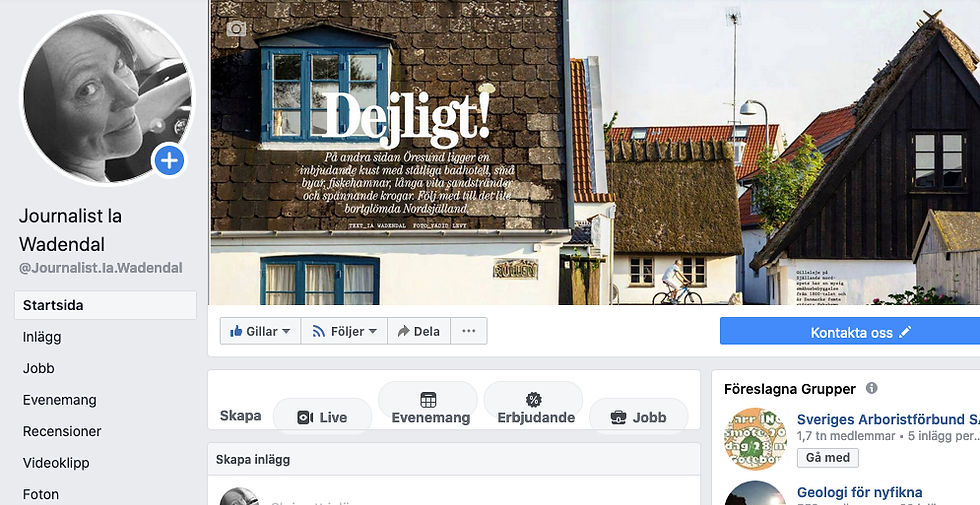Open the three-dots more options button
980x505 pixels.
pyautogui.click(x=469, y=331)
